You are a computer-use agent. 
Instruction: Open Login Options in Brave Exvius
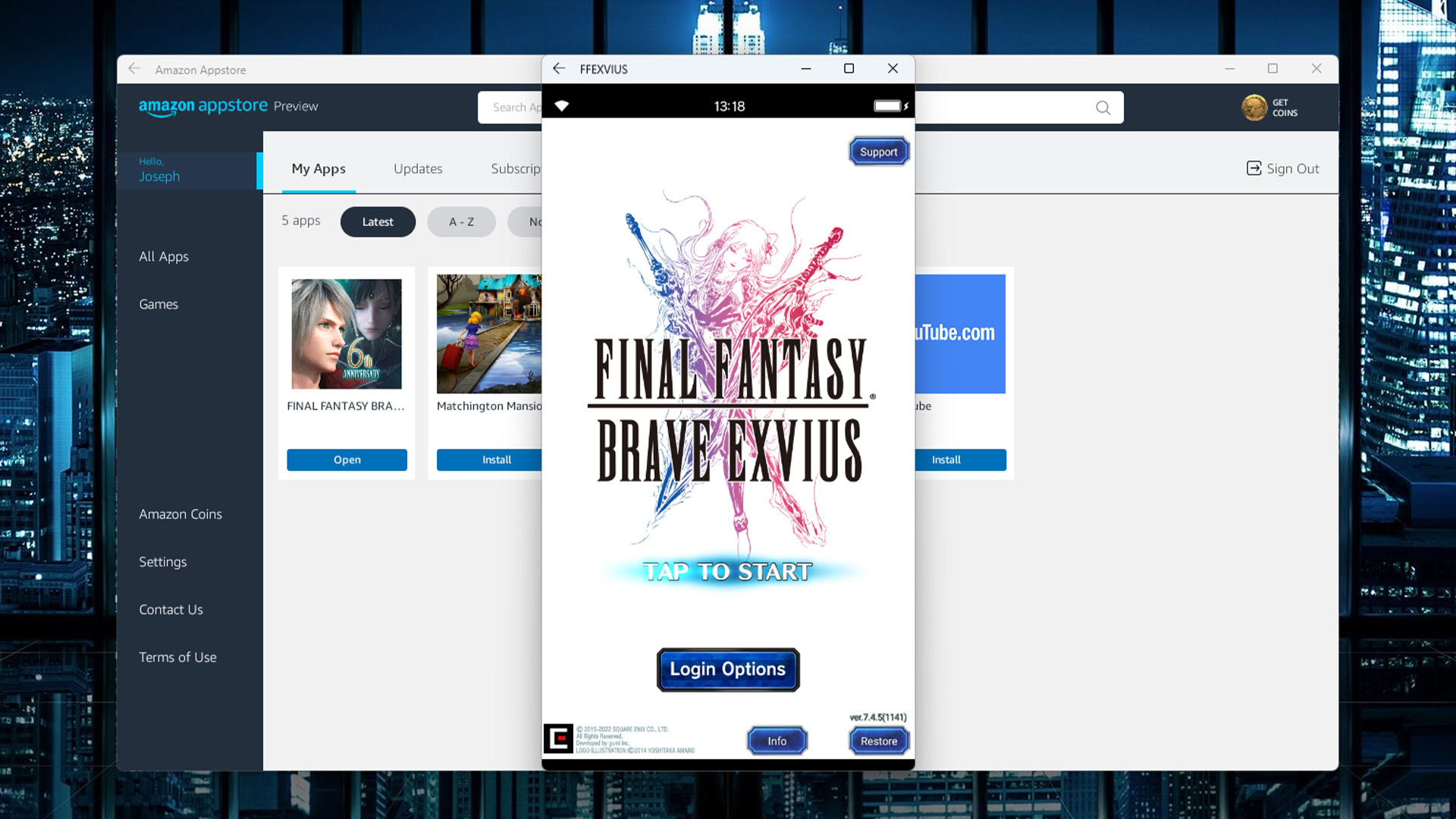pos(728,669)
